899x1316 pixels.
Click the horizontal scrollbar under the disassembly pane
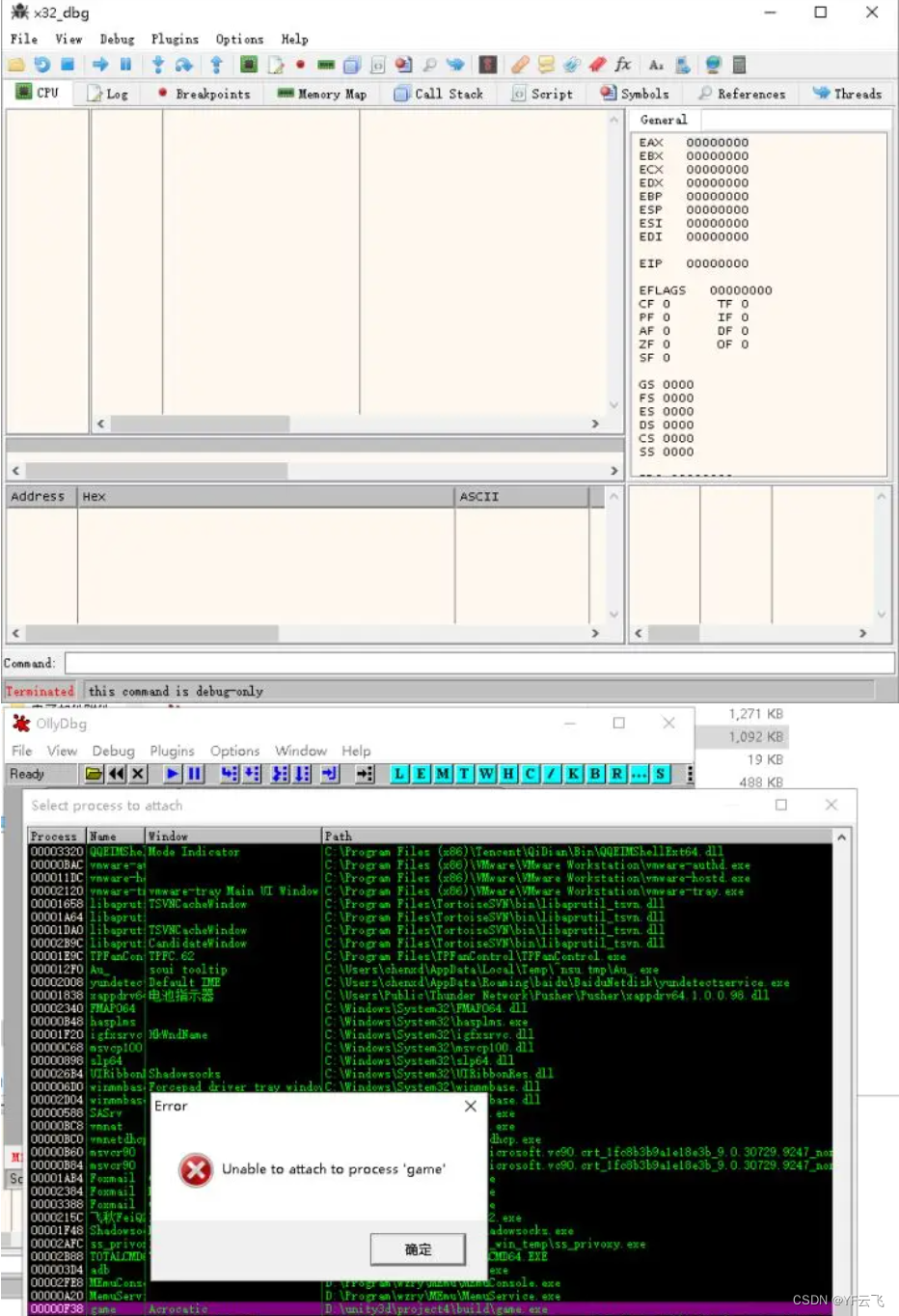tap(347, 424)
